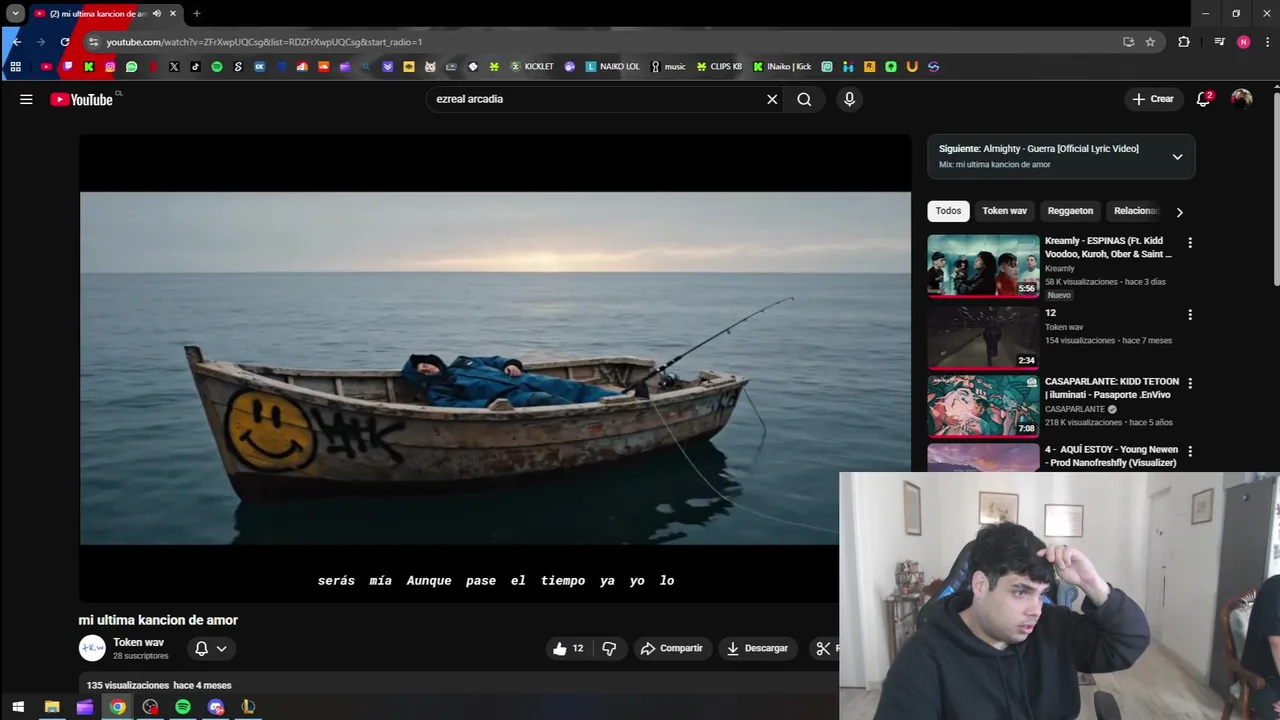The height and width of the screenshot is (720, 1280).
Task: Mute the tab via speaker icon
Action: [157, 14]
